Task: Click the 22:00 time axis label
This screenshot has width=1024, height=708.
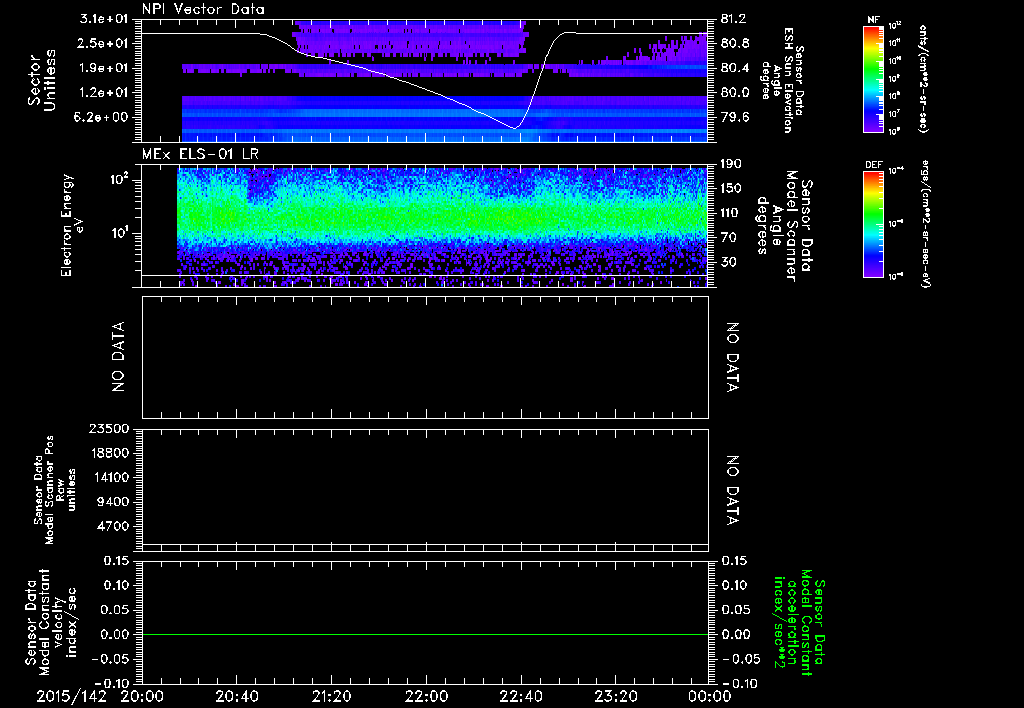Action: click(426, 695)
